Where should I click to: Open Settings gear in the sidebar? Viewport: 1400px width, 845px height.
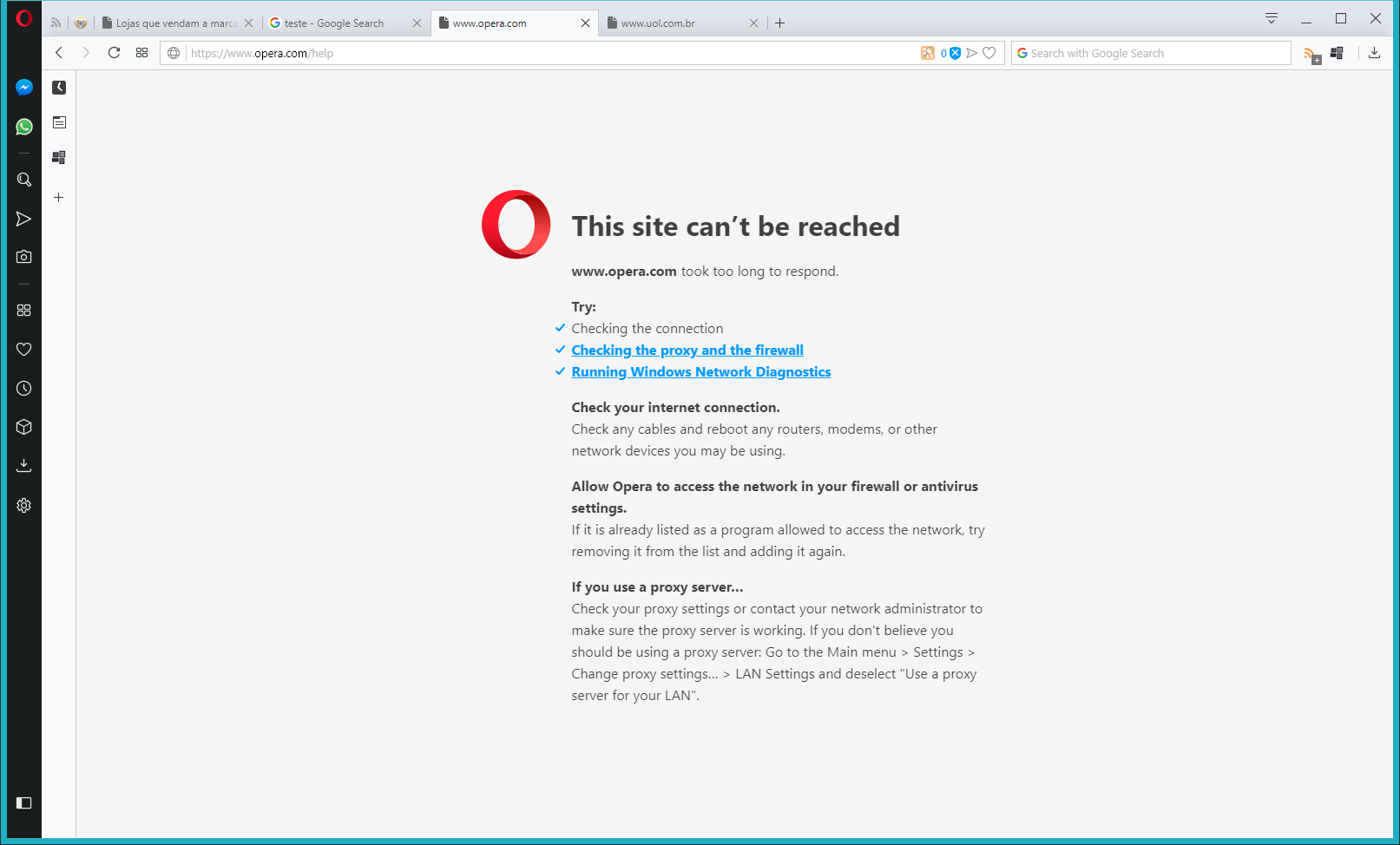24,505
